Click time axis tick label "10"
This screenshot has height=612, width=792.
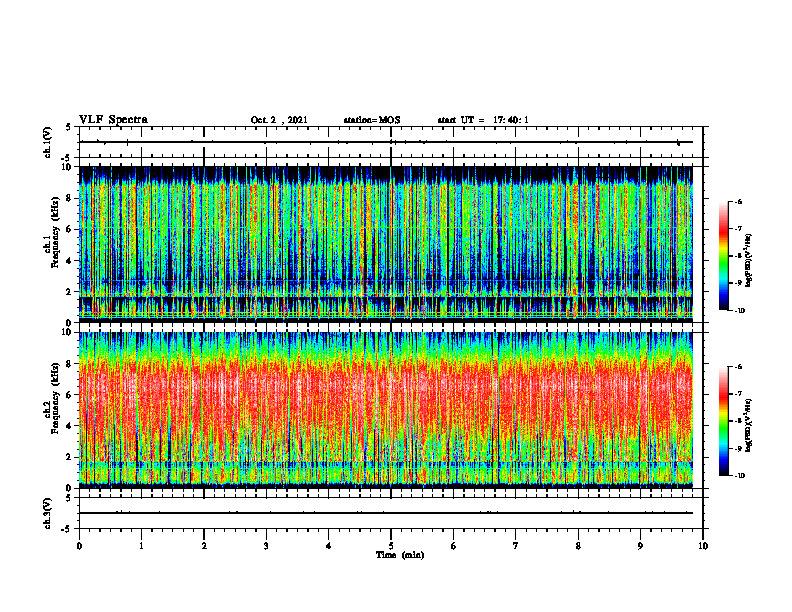click(x=703, y=546)
